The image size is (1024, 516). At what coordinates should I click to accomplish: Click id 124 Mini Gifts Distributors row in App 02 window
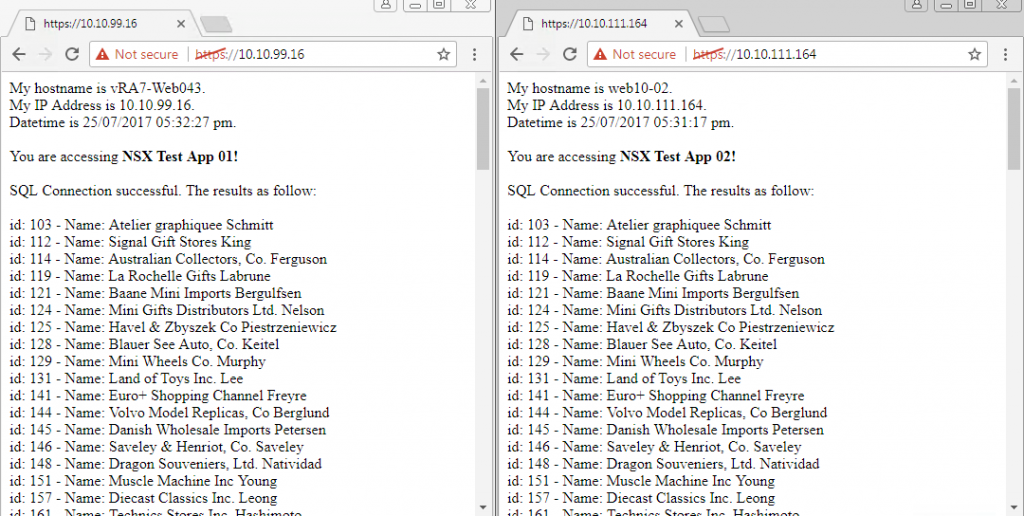pyautogui.click(x=664, y=310)
